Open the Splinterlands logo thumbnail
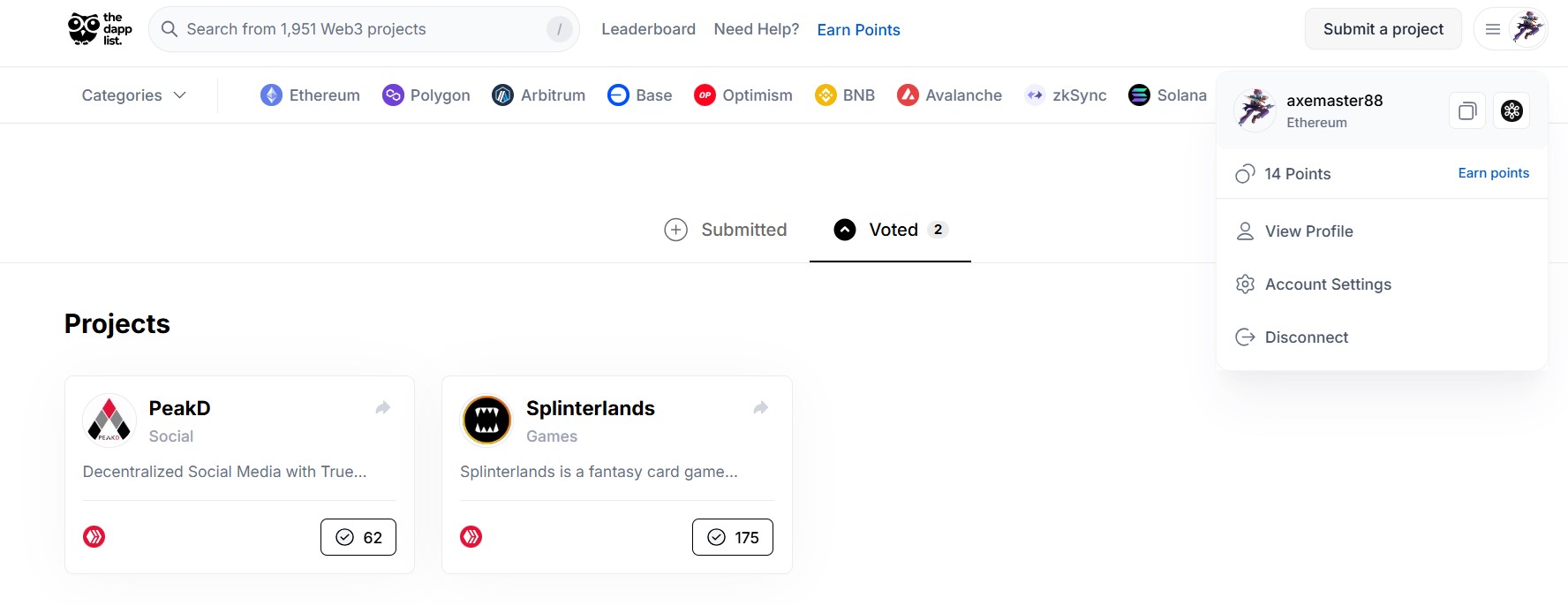1568x606 pixels. (x=486, y=420)
